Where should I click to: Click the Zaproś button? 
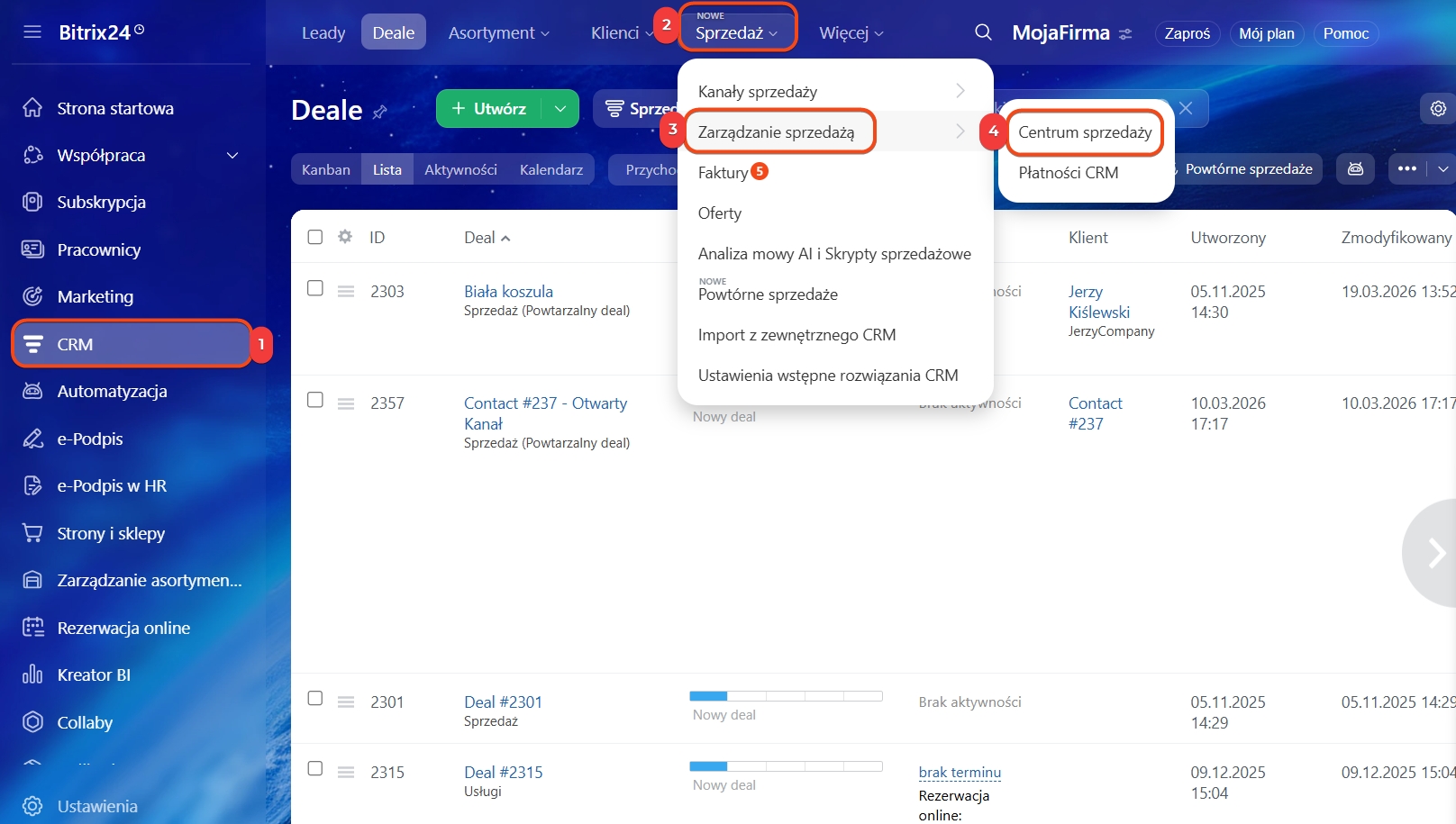point(1187,33)
